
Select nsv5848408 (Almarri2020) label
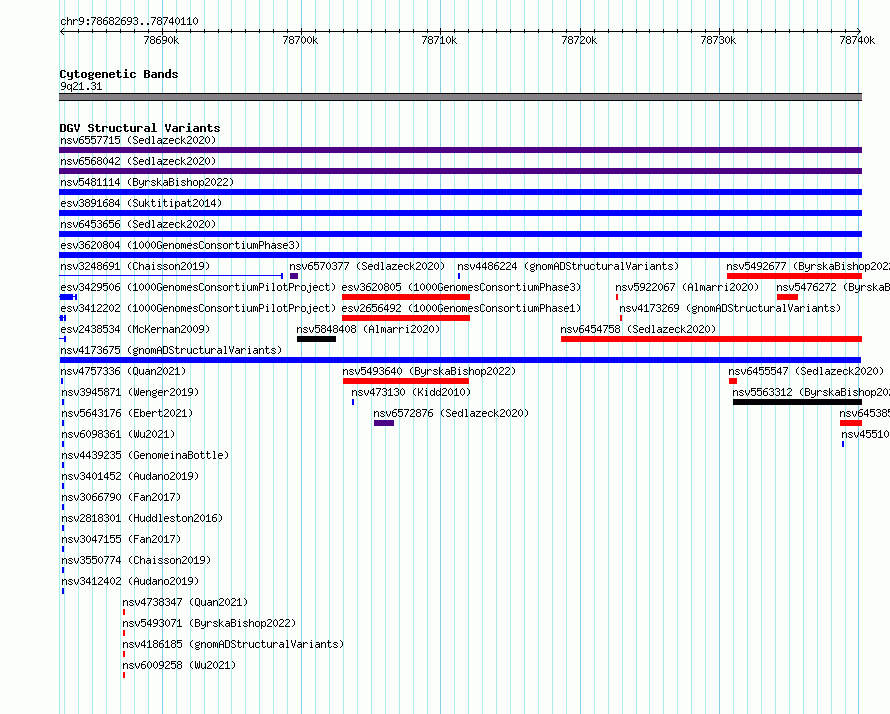point(368,329)
